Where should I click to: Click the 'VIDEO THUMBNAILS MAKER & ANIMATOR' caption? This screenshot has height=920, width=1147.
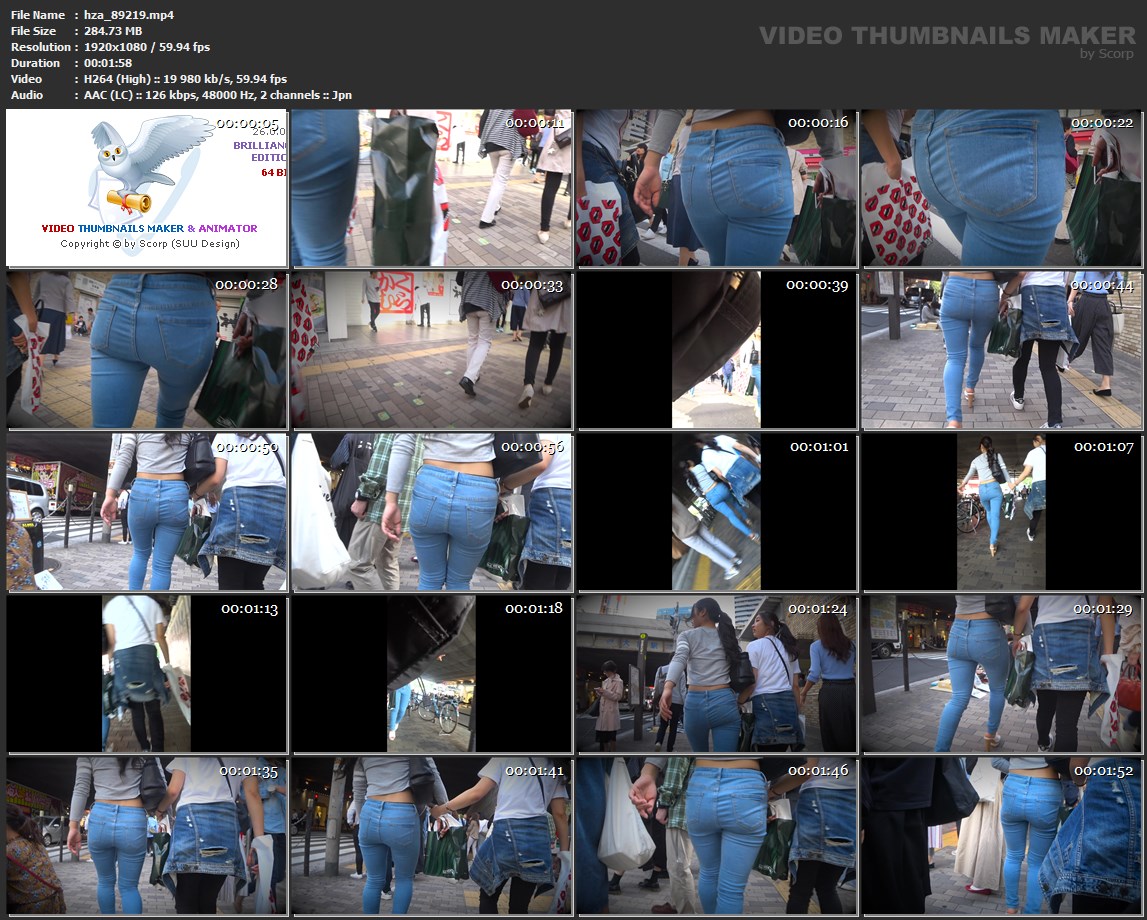point(149,228)
